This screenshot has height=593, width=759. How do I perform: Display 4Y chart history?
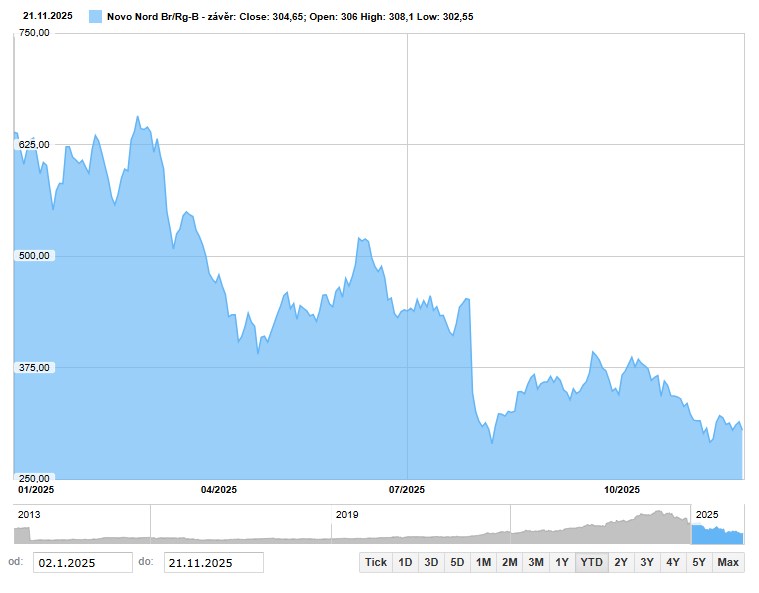[673, 562]
